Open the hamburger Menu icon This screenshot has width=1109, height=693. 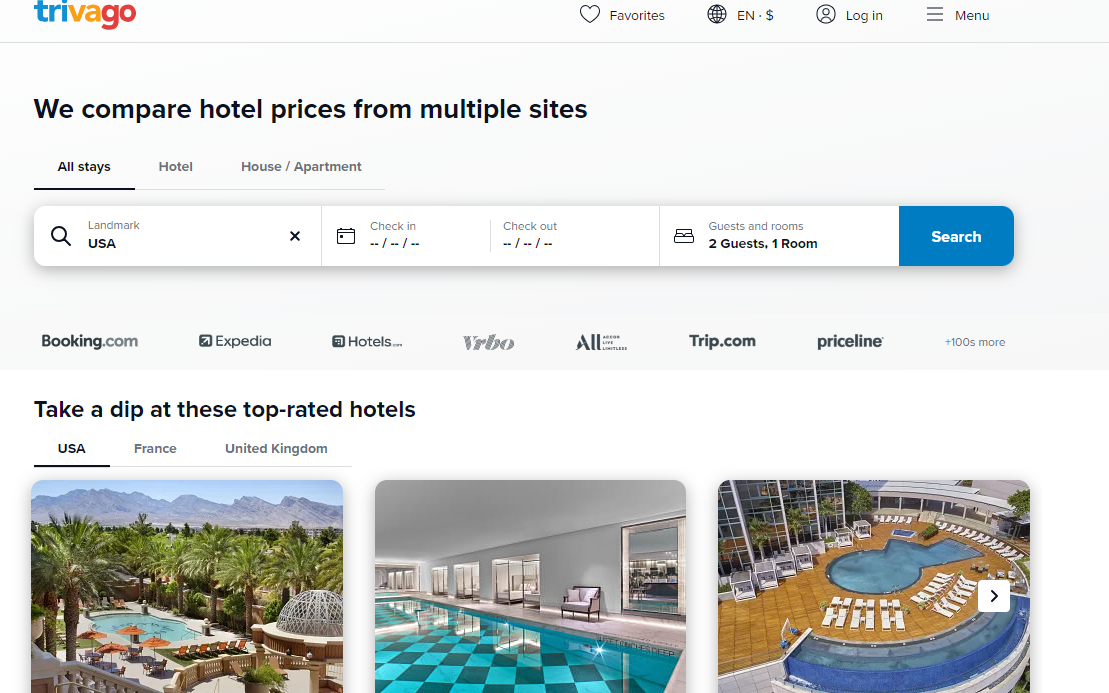(935, 15)
